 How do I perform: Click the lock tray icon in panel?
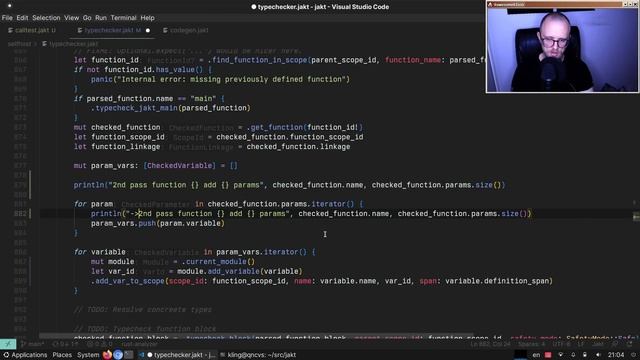point(585,355)
